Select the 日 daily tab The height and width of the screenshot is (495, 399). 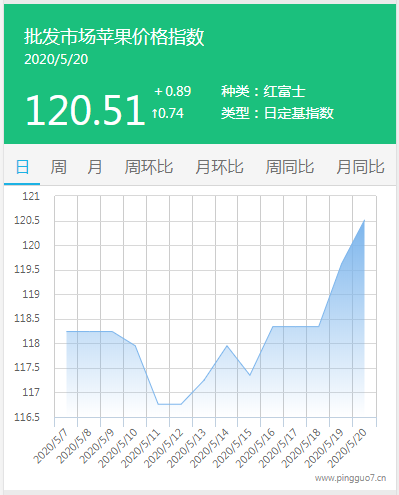tap(22, 167)
